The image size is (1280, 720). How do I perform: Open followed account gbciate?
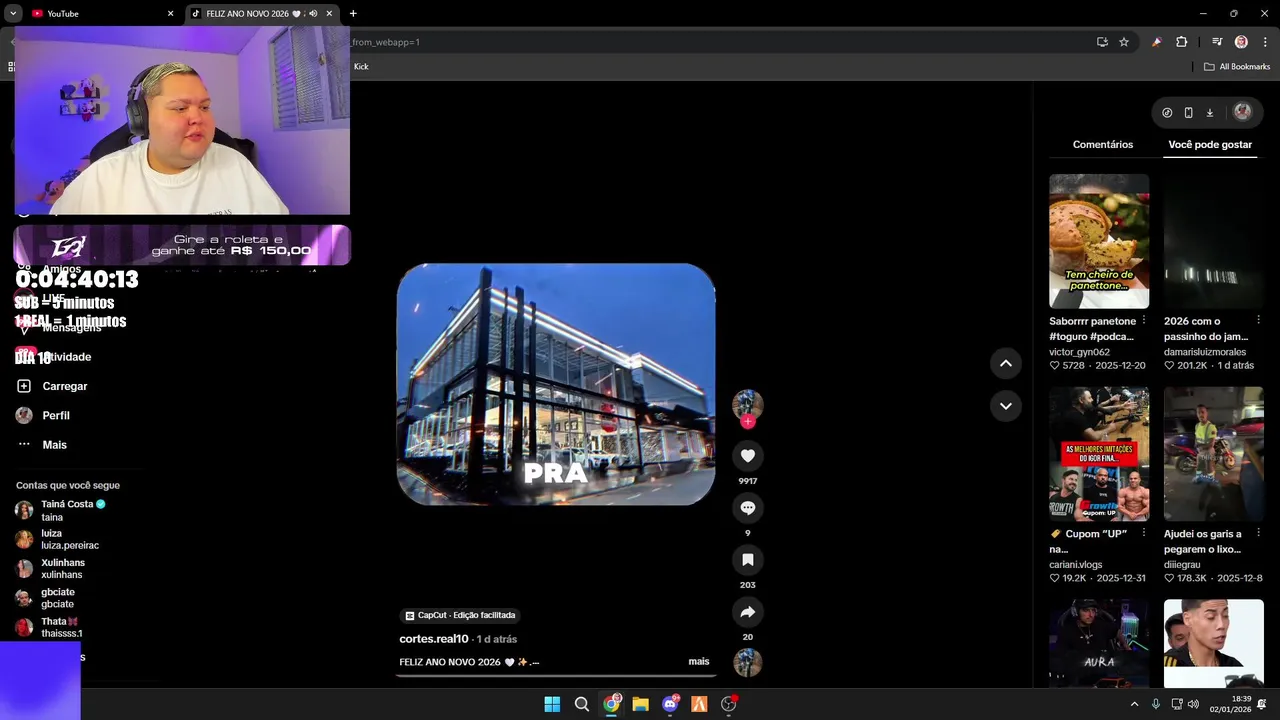(x=46, y=598)
